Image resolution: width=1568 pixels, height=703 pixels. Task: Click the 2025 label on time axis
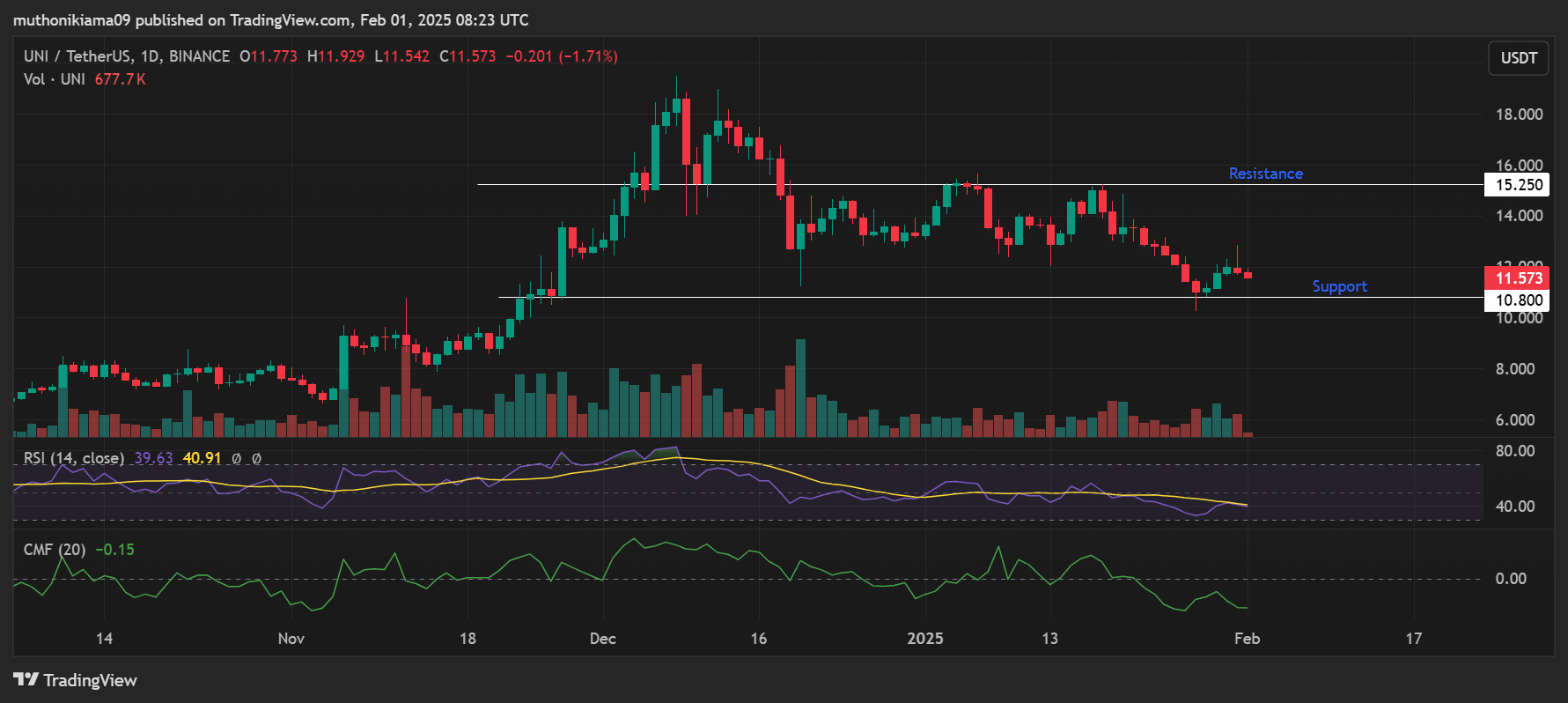click(x=924, y=639)
